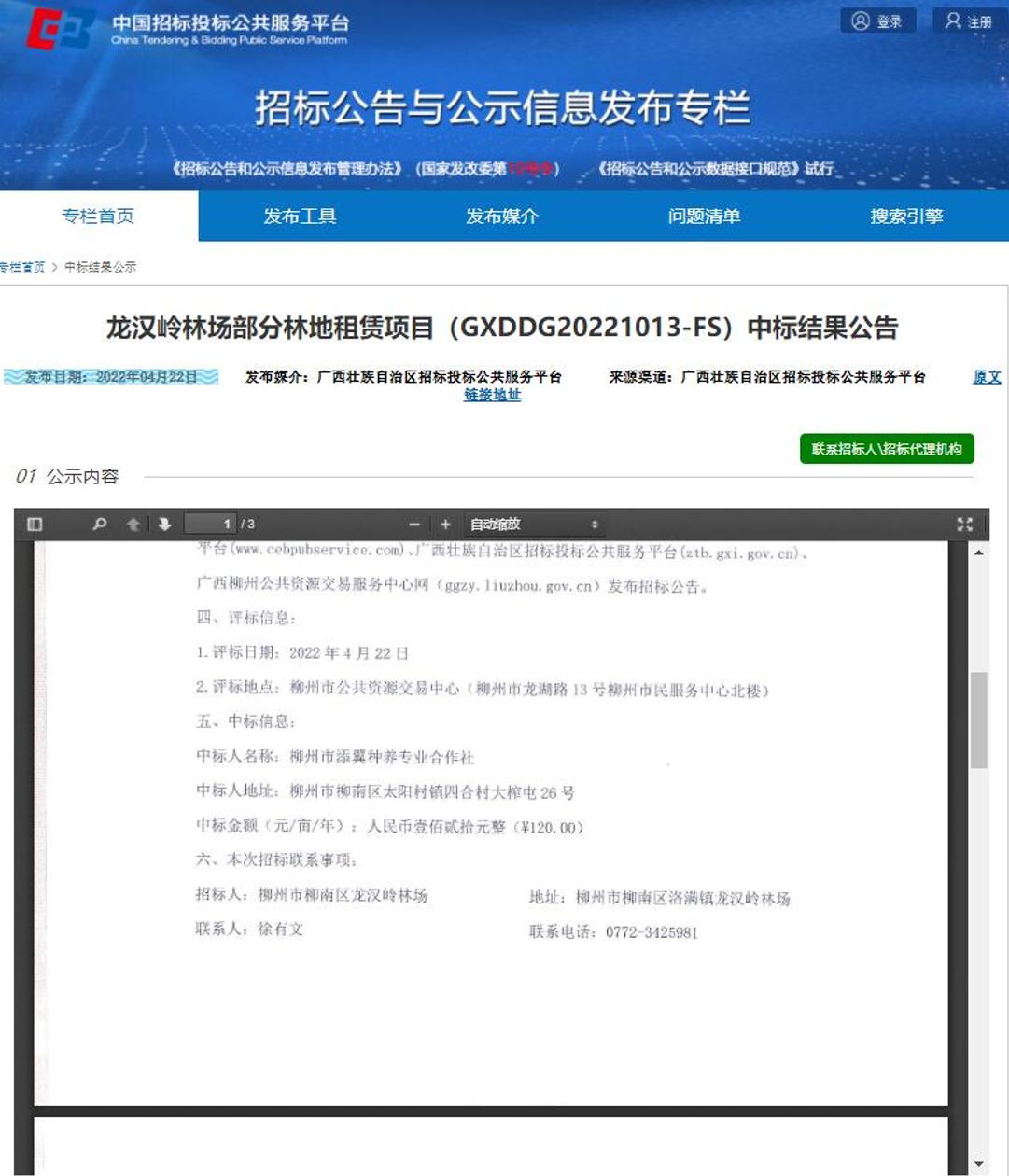Click the 注册 register button

pos(968,21)
